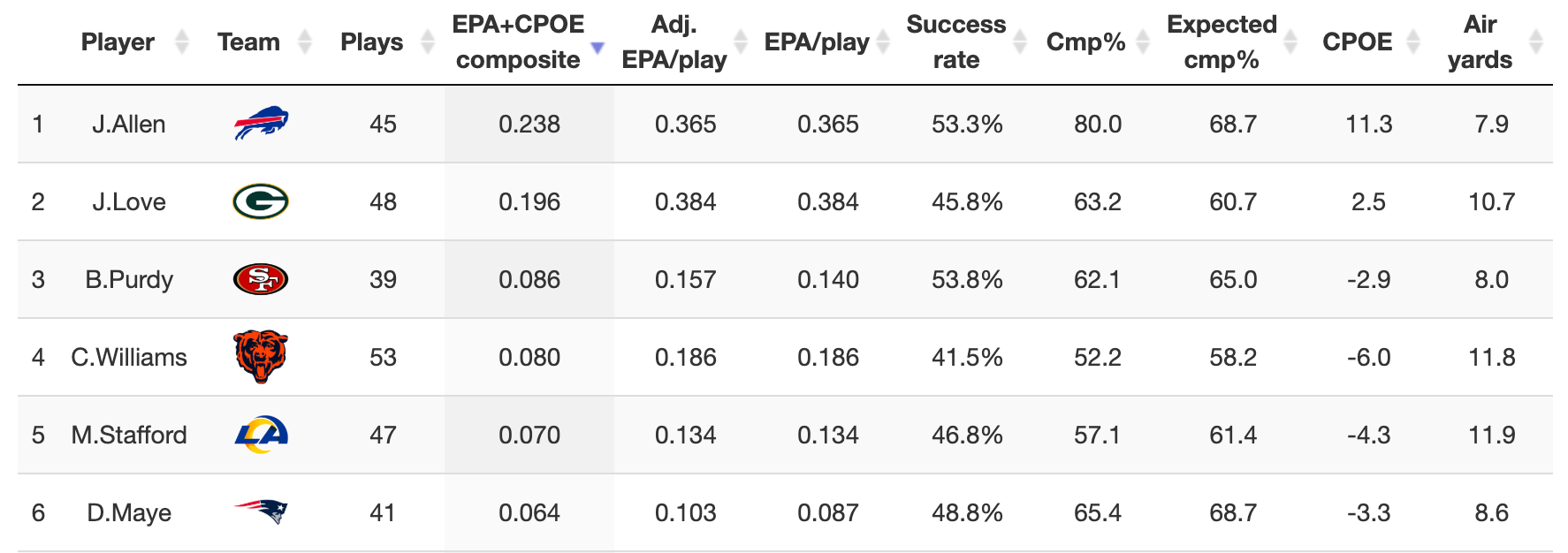The image size is (1568, 553).
Task: Click the Buffalo Bills team logo
Action: (x=261, y=124)
